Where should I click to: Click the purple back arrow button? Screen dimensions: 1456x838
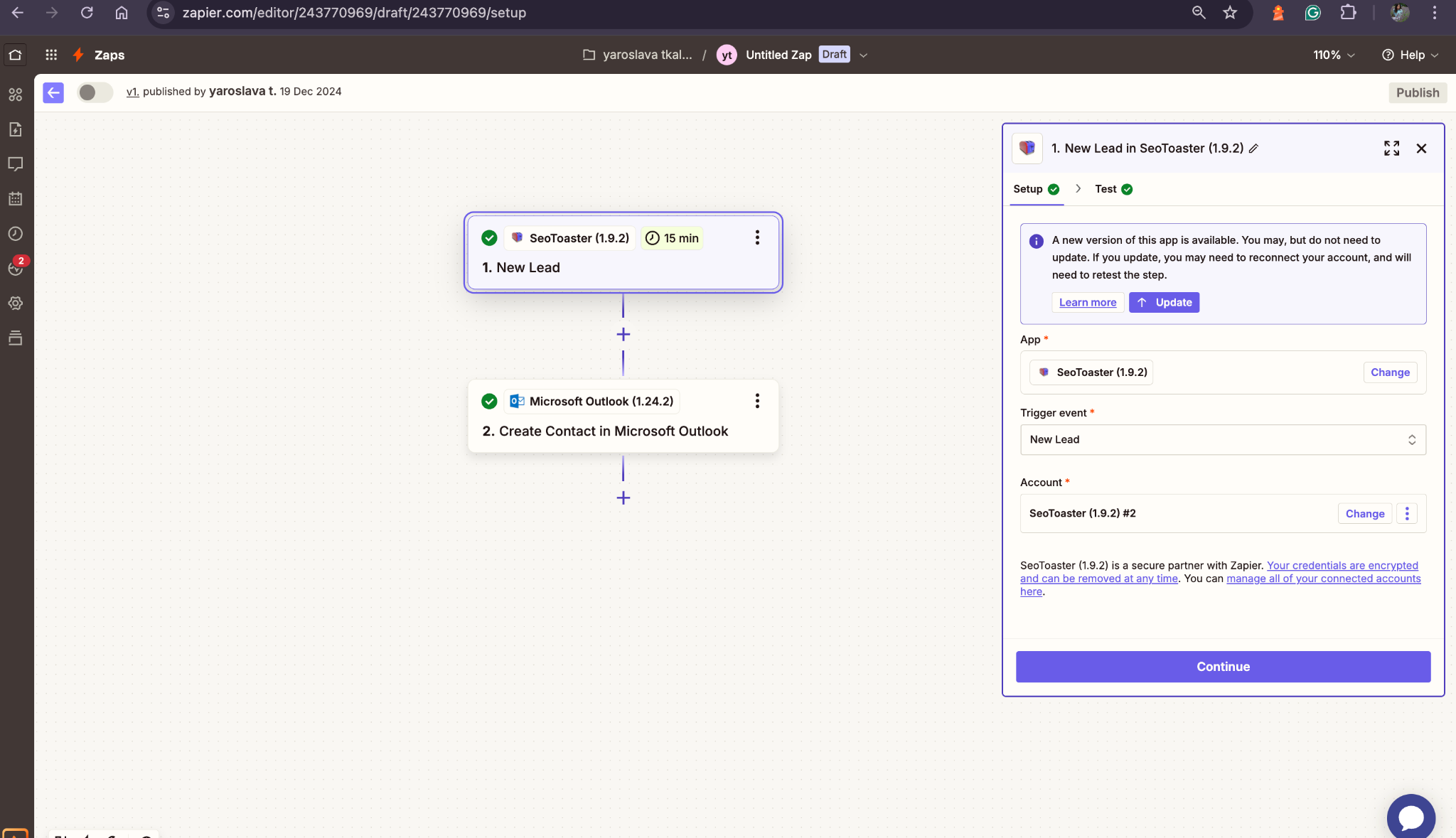53,92
